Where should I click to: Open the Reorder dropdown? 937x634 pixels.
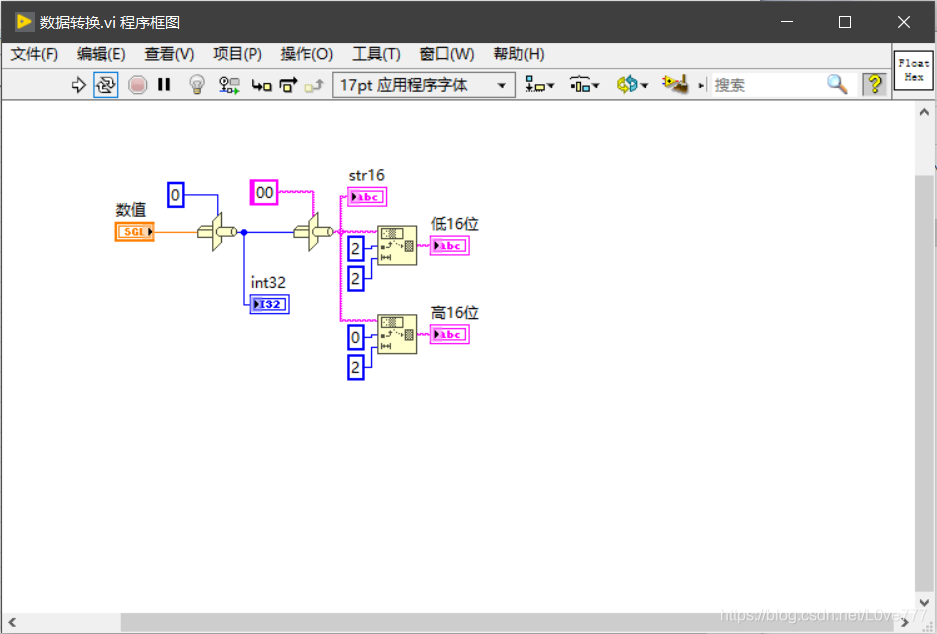point(632,85)
